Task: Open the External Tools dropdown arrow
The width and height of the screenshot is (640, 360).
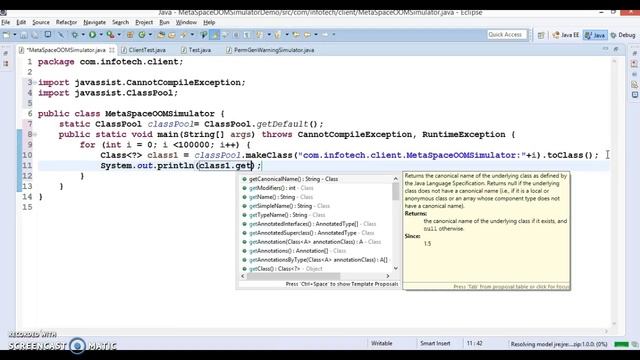Action: tap(119, 35)
